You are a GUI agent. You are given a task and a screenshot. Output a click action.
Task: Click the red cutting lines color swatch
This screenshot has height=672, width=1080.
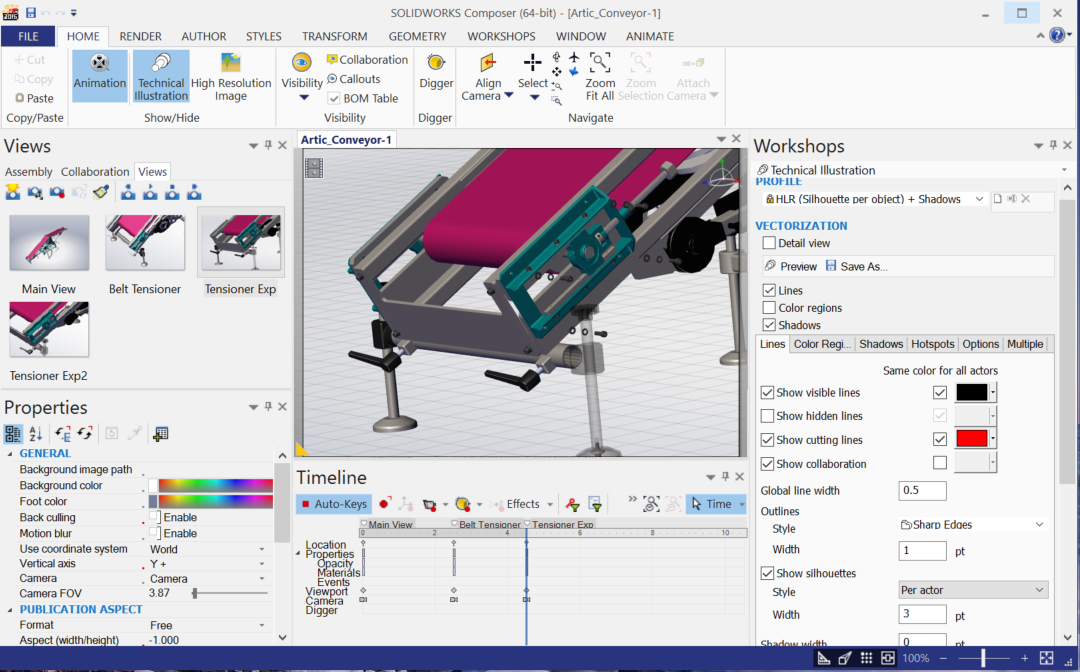[x=972, y=439]
